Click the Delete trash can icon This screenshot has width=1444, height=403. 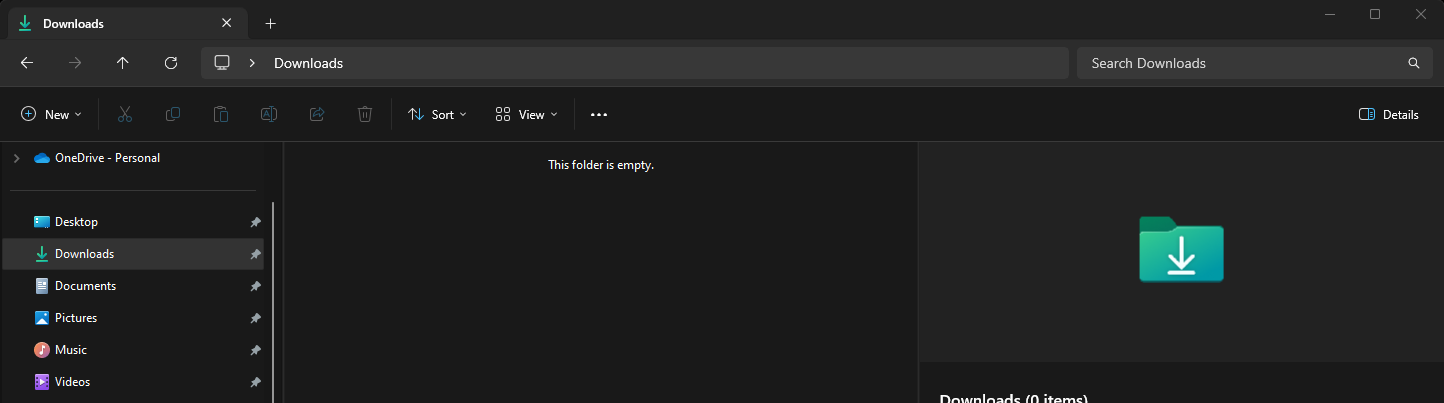coord(365,115)
